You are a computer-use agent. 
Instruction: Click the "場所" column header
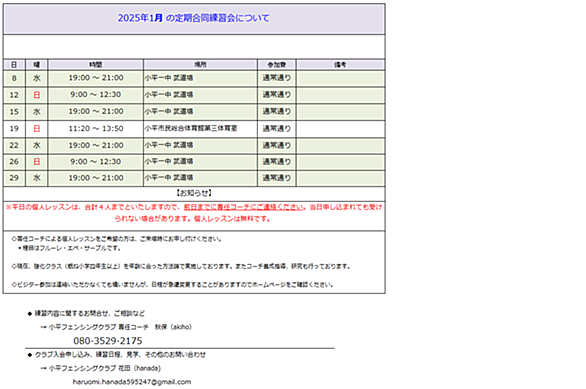tap(200, 65)
